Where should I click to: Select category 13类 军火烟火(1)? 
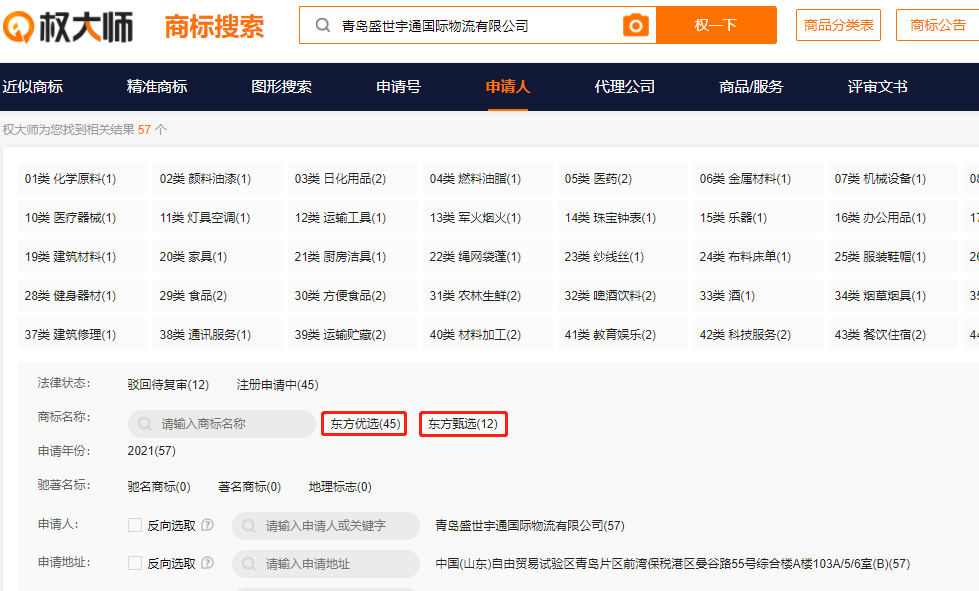point(488,217)
